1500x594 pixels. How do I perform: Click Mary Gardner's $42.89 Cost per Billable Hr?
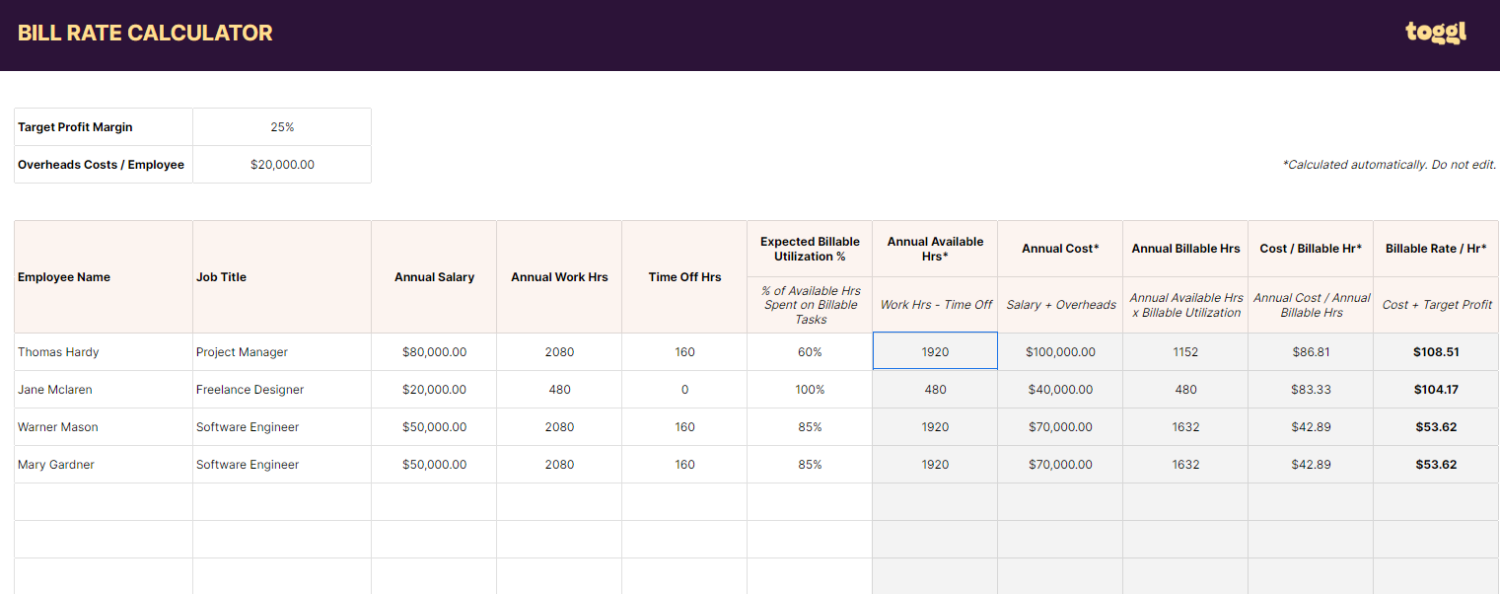[x=1310, y=464]
